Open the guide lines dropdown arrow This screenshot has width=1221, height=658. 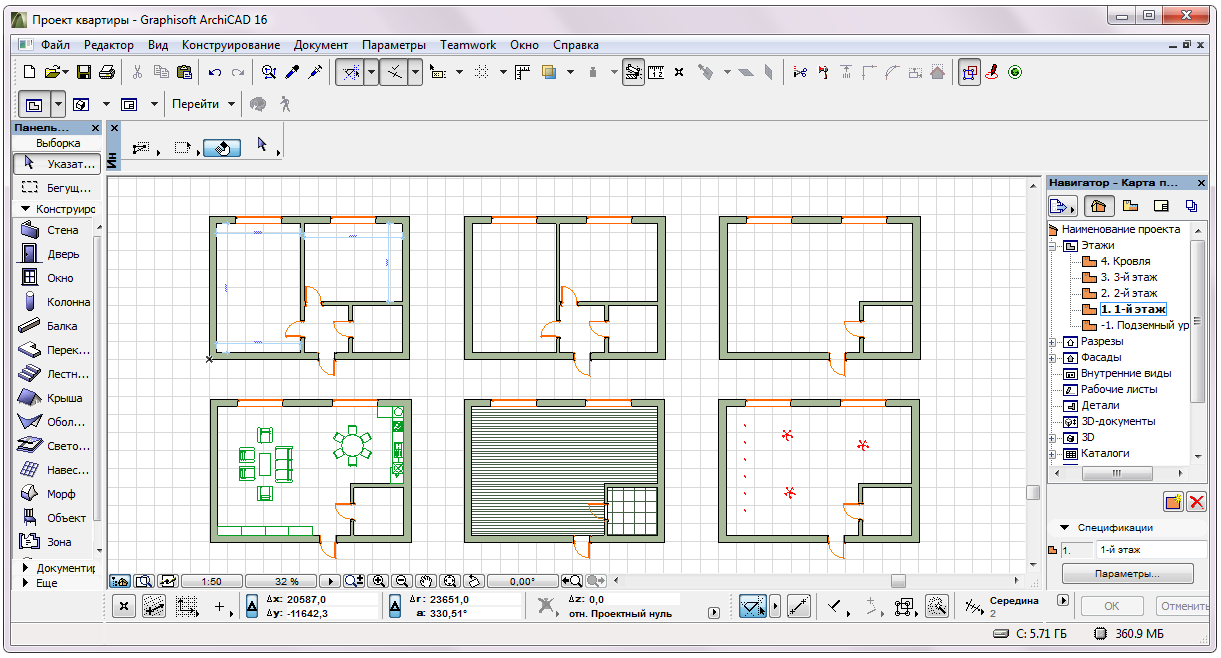click(x=371, y=72)
